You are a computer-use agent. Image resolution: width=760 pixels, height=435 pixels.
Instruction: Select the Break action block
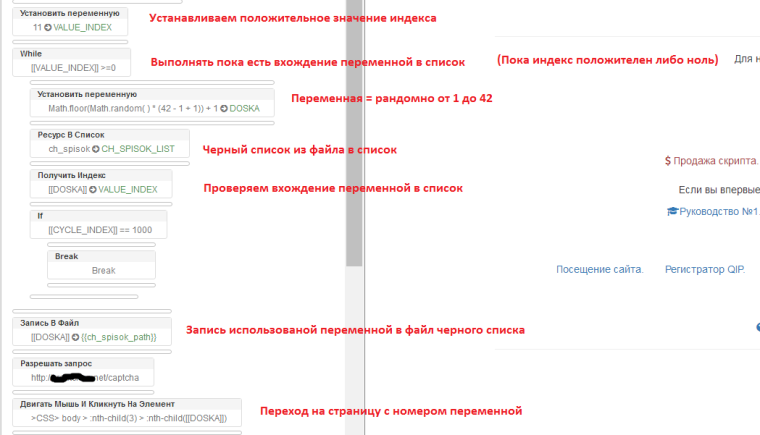(101, 264)
